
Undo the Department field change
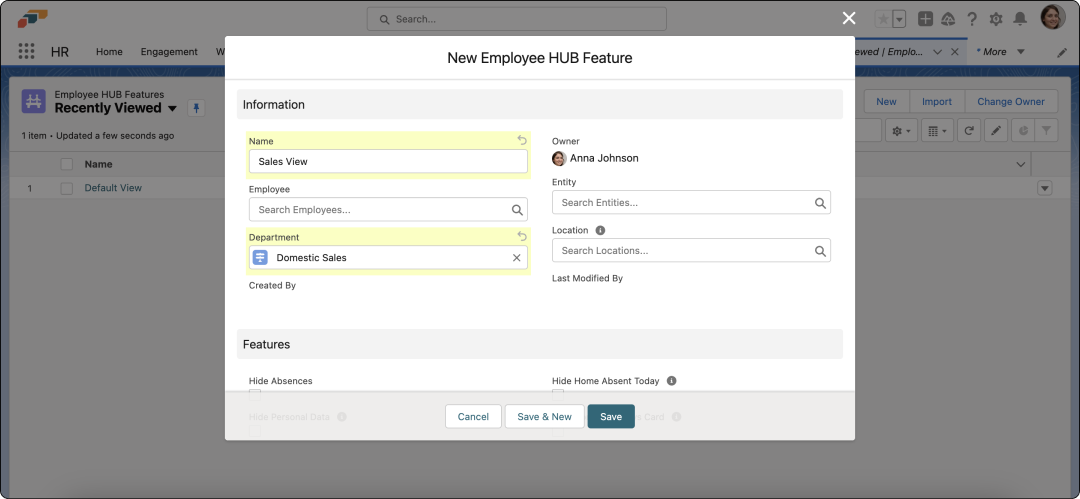coord(521,237)
